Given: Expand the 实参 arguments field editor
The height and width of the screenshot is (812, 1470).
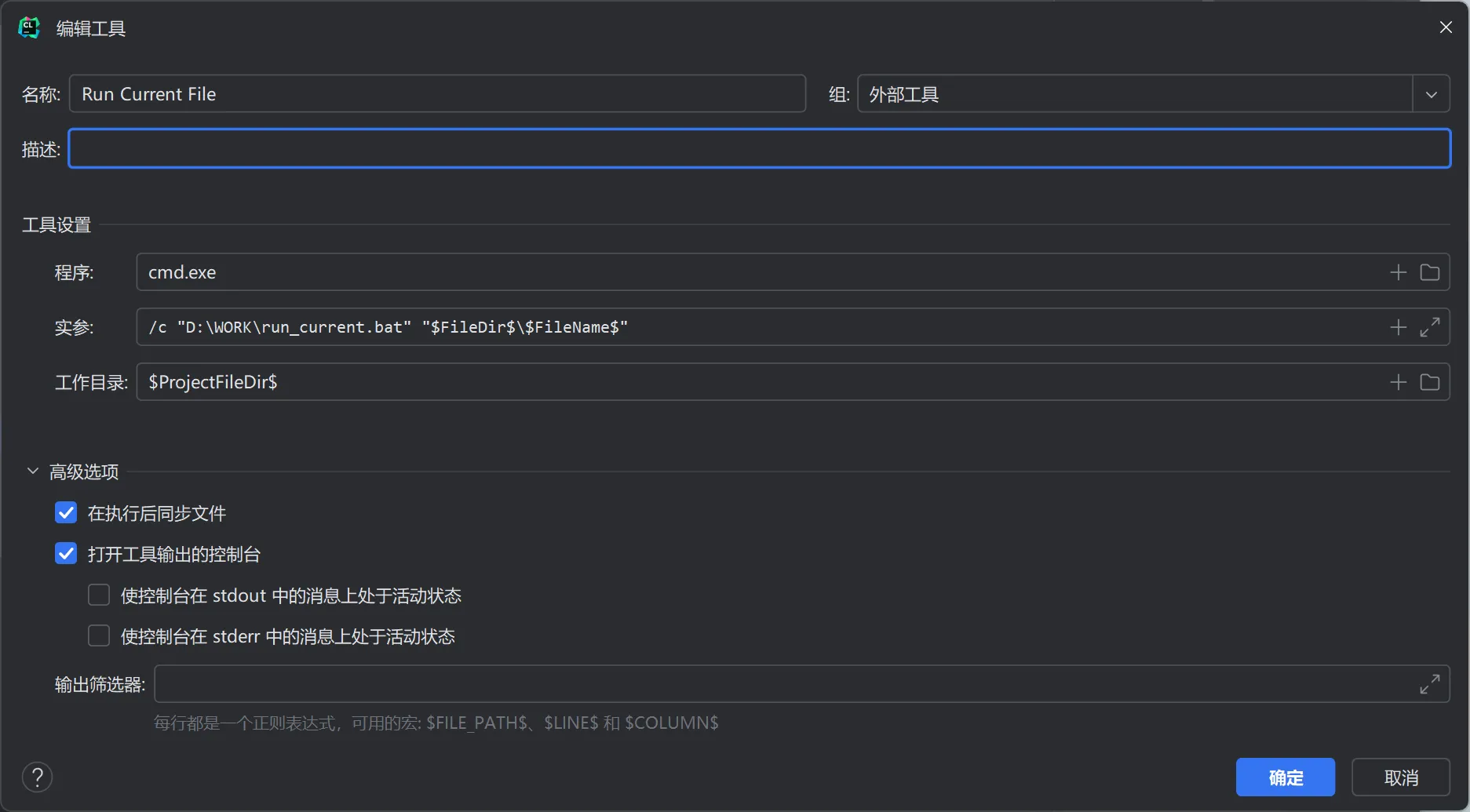Looking at the screenshot, I should [1430, 327].
